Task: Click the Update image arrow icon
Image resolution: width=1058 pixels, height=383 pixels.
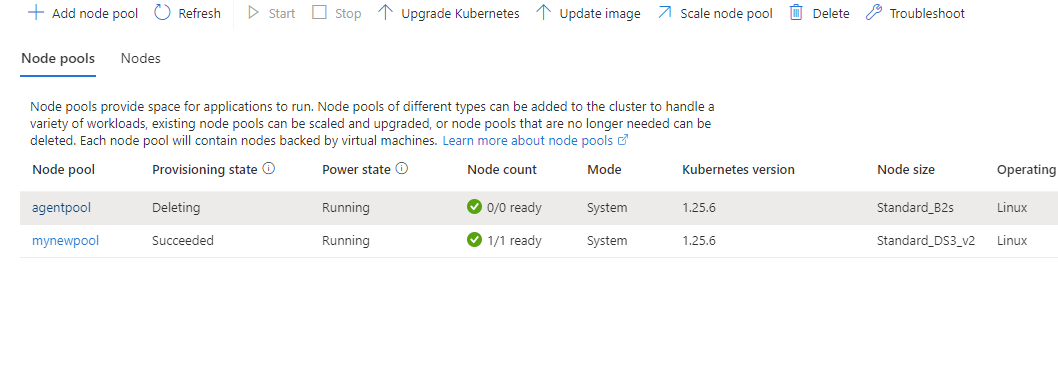Action: (543, 13)
